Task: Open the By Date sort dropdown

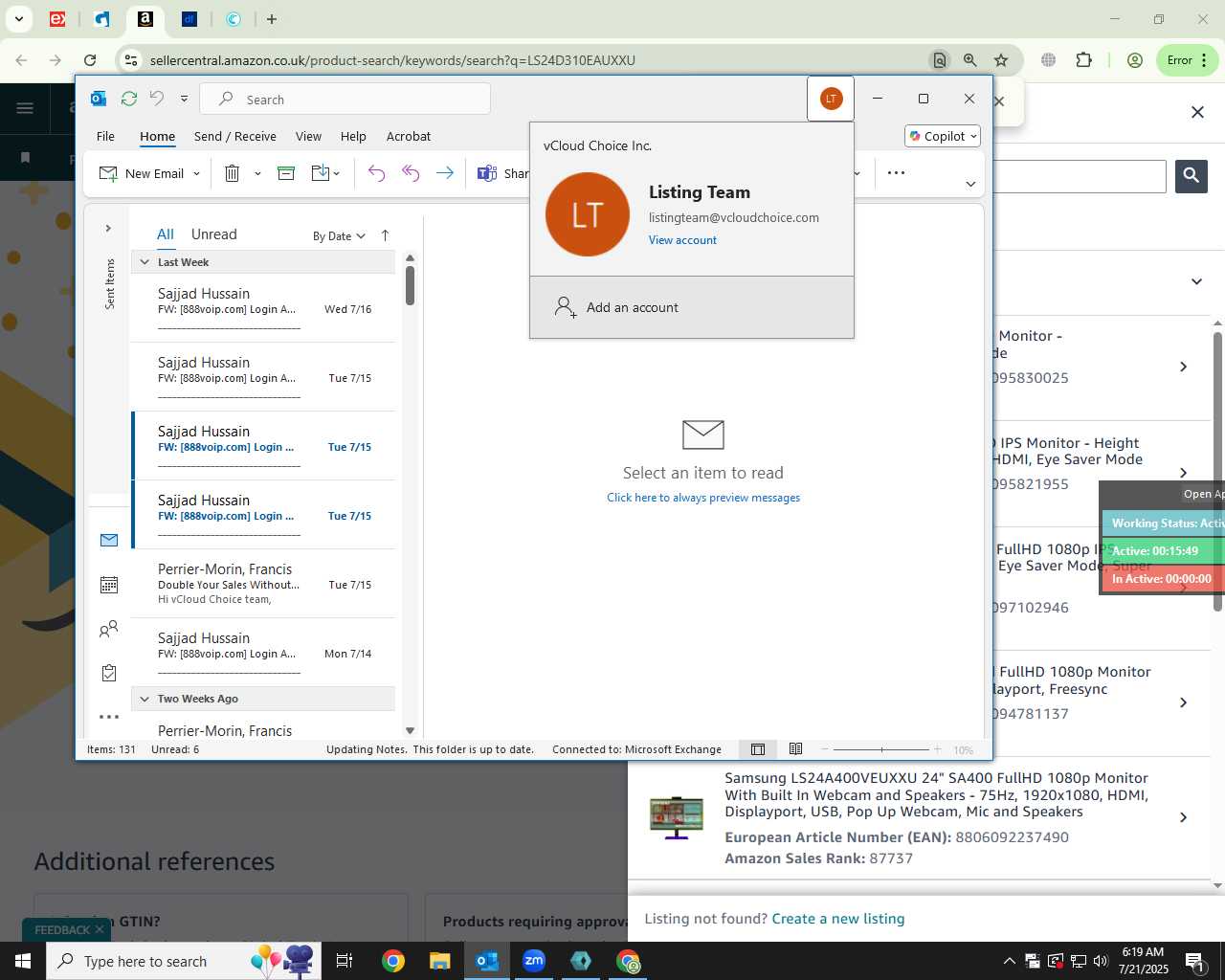Action: 339,236
